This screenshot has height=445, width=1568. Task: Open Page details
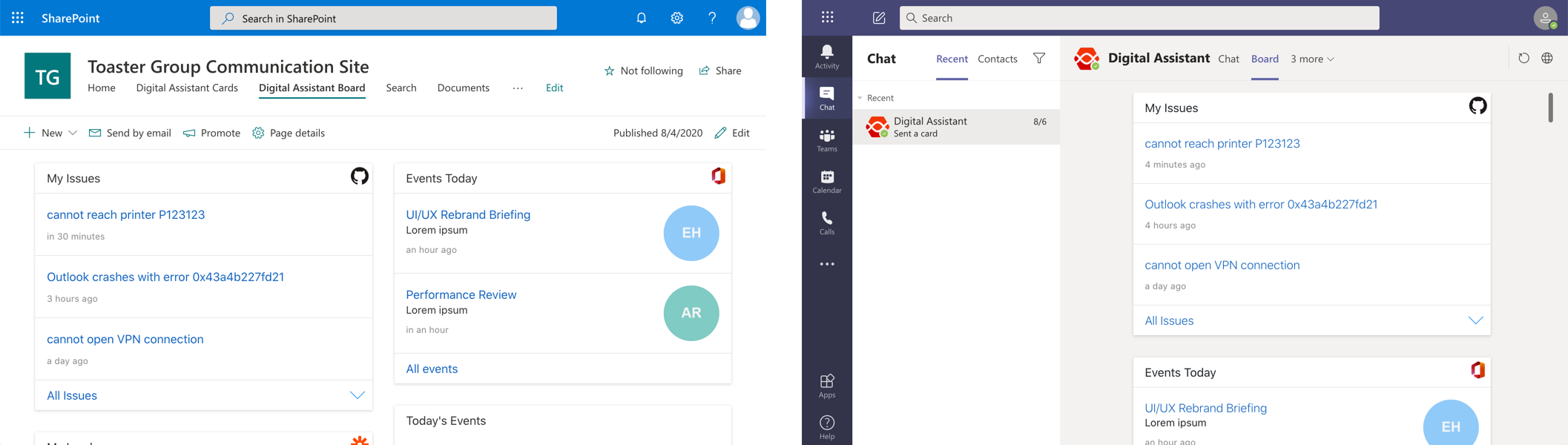click(x=289, y=133)
